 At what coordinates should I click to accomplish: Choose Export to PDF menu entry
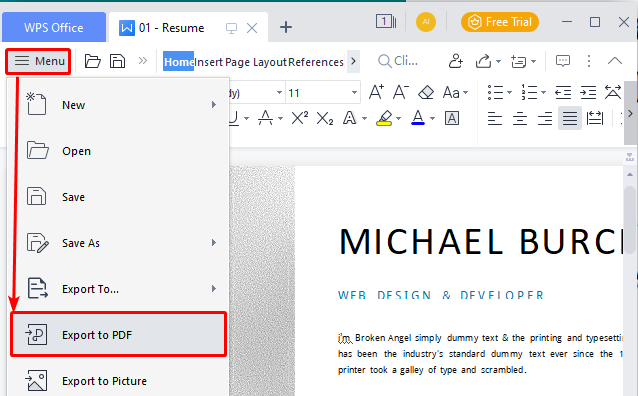(118, 335)
